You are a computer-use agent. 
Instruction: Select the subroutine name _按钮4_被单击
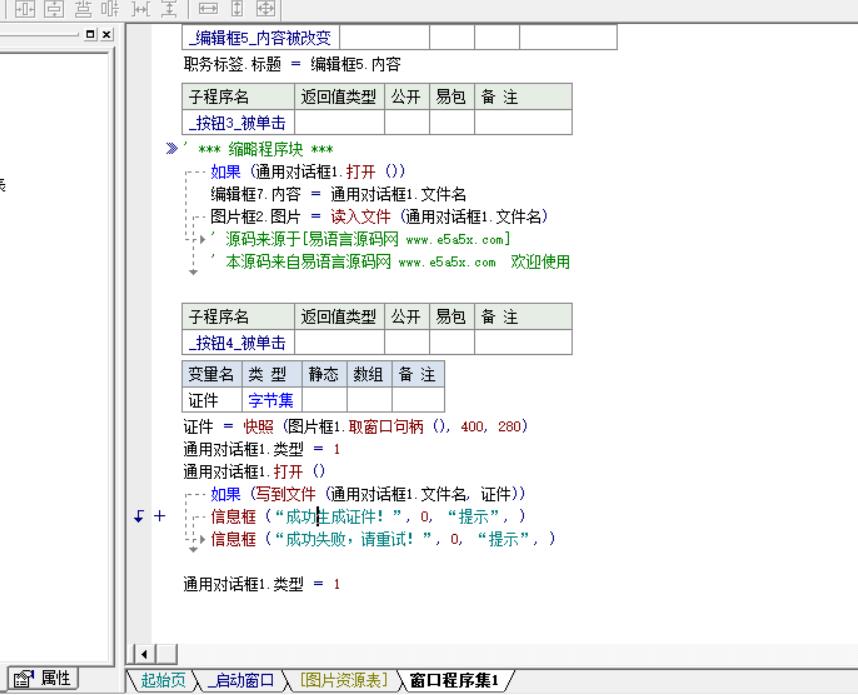pyautogui.click(x=237, y=343)
